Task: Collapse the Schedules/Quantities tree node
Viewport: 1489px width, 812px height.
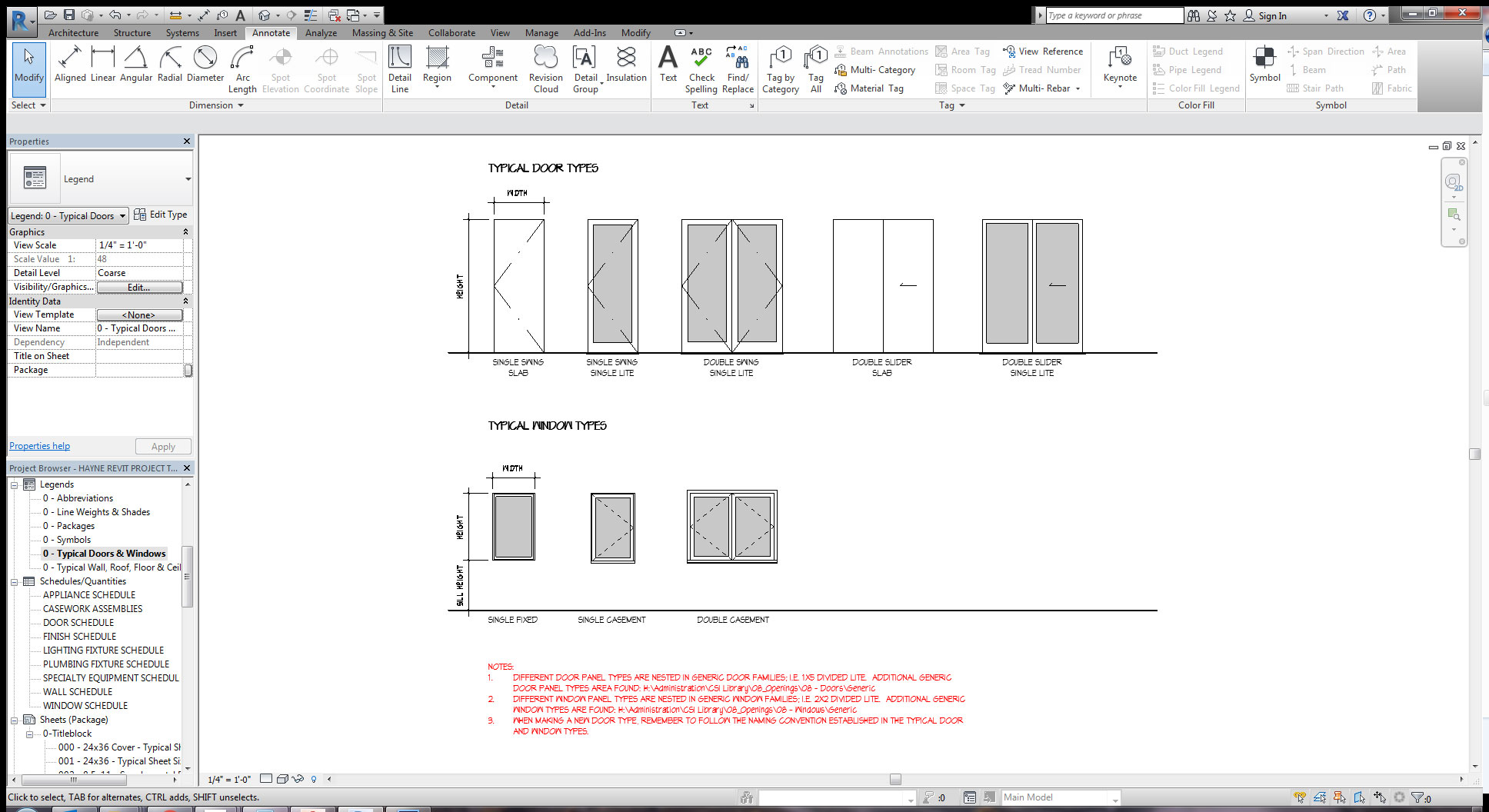Action: (x=15, y=581)
